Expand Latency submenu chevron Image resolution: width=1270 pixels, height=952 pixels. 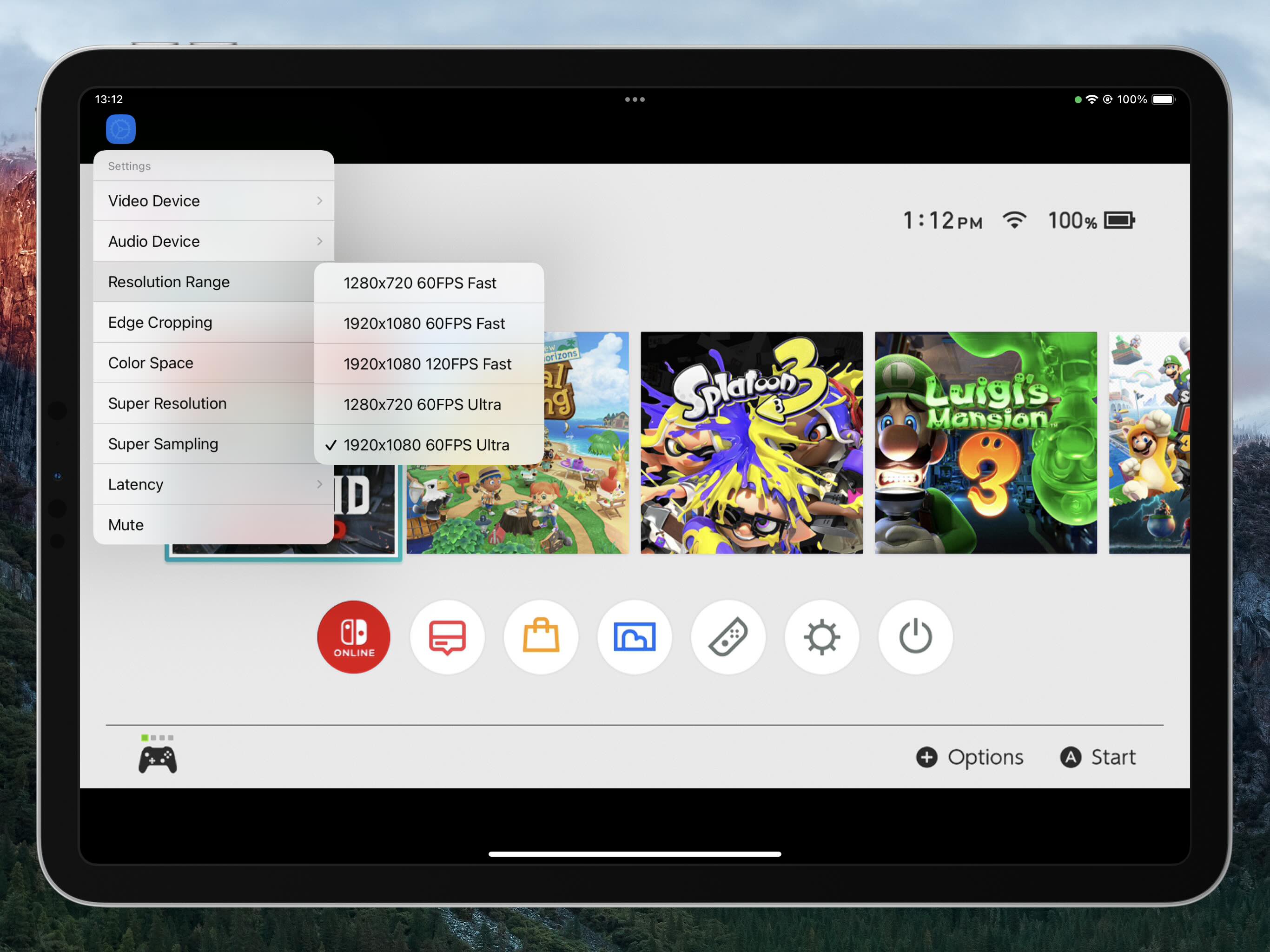coord(320,485)
